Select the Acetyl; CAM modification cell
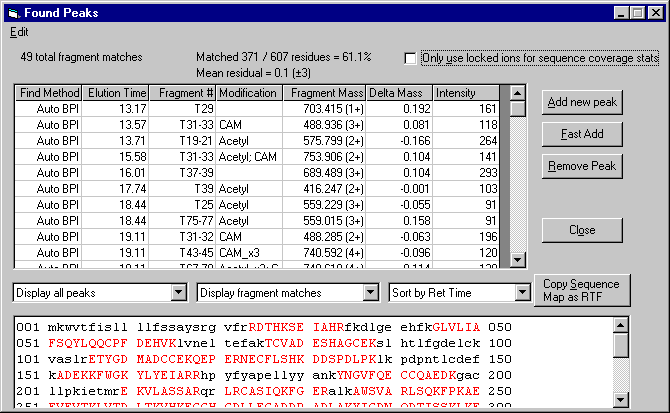The height and width of the screenshot is (413, 670). coord(250,157)
